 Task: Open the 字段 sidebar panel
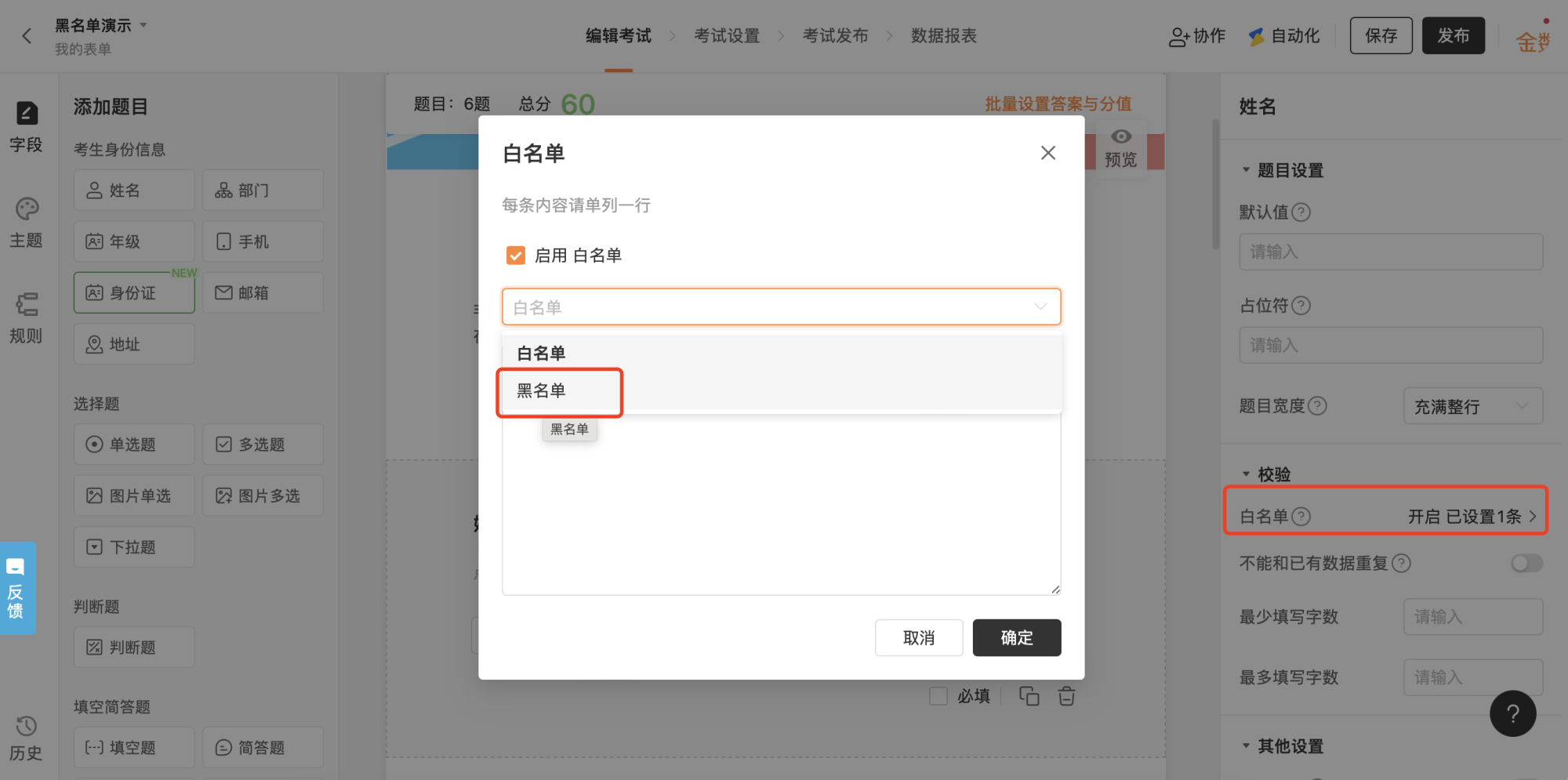pos(27,127)
